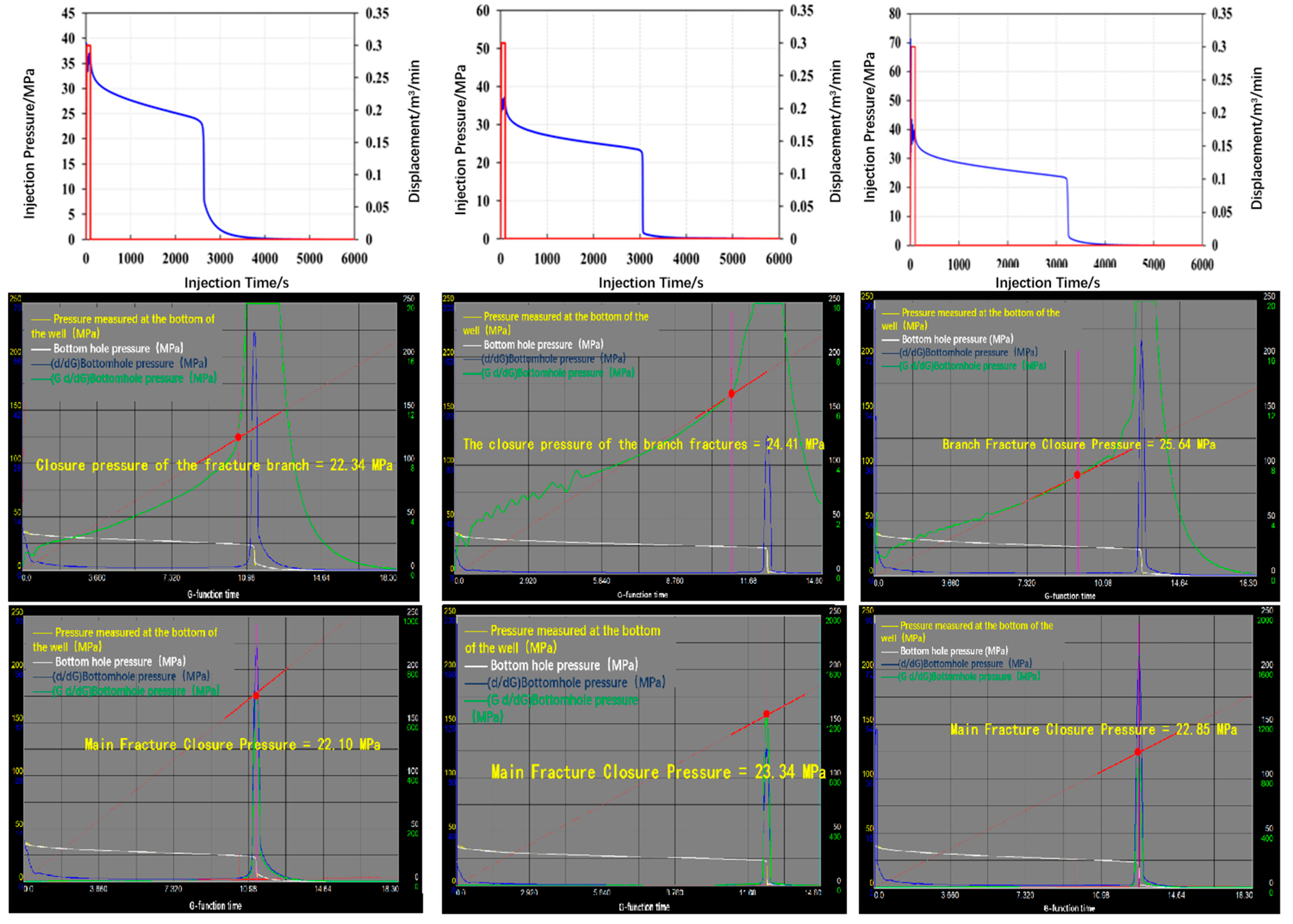The width and height of the screenshot is (1293, 924).
Task: Click red marker on 22.85 MPa main fracture chart
Action: pos(1138,752)
